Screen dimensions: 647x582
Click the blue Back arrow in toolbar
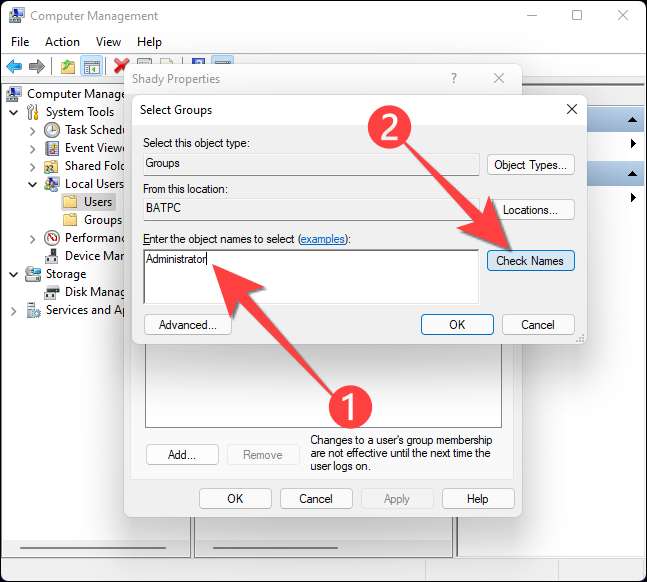[x=14, y=66]
